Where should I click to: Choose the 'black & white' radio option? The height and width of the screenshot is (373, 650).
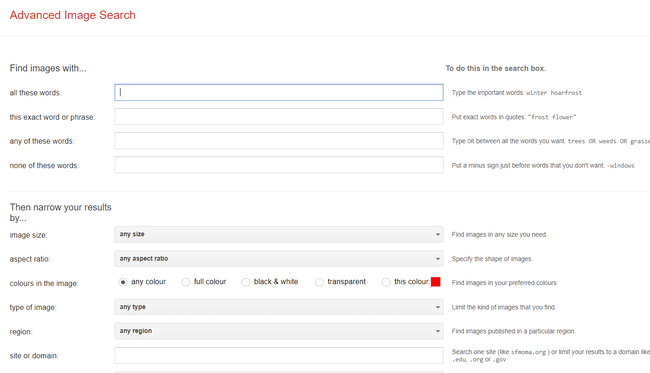point(246,282)
